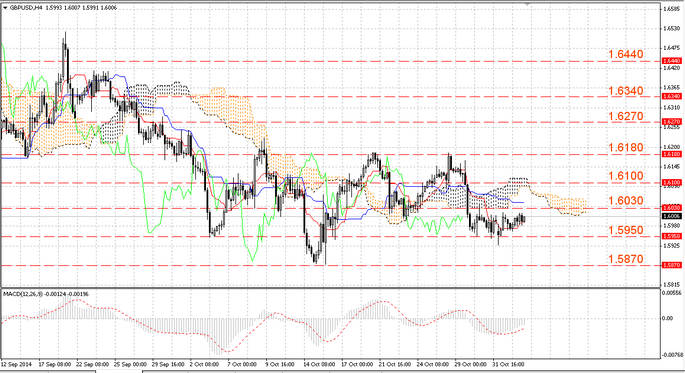The height and width of the screenshot is (373, 685).
Task: Click the 2 Oct 08:00 time label
Action: point(204,364)
